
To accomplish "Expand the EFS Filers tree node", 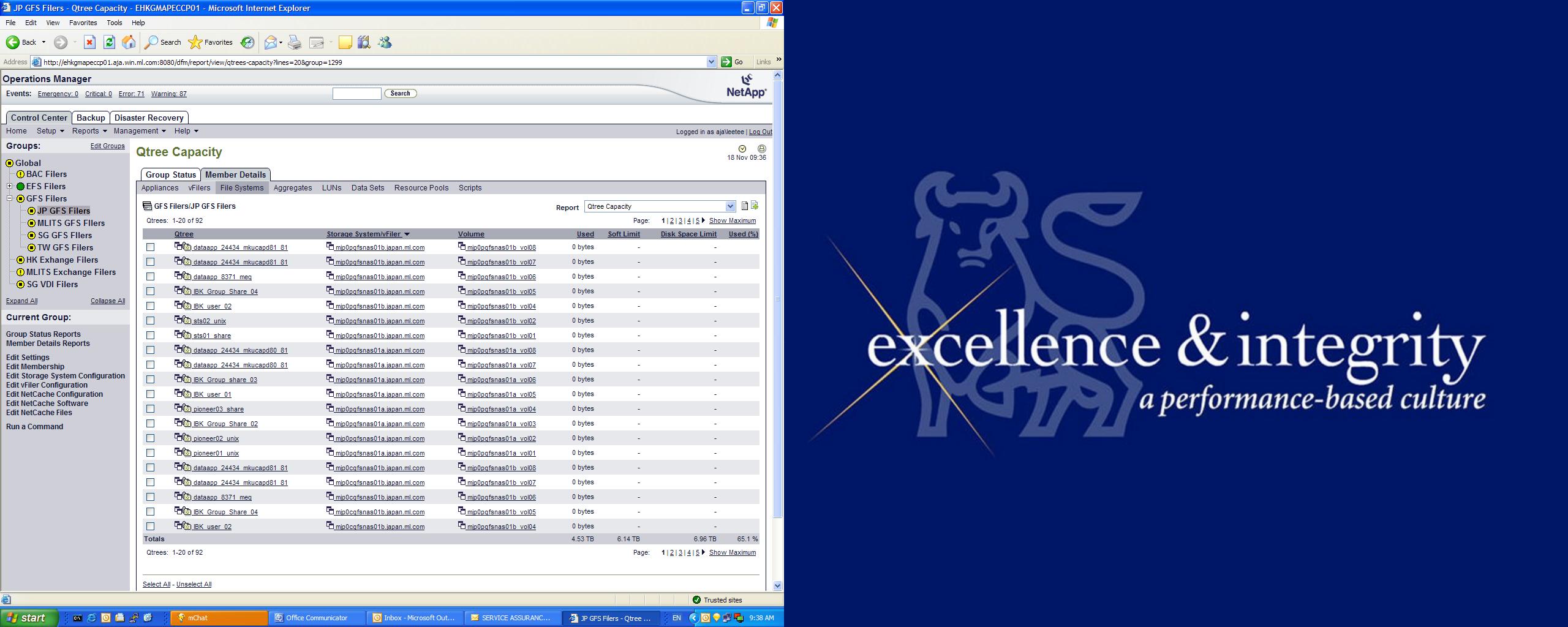I will coord(10,187).
